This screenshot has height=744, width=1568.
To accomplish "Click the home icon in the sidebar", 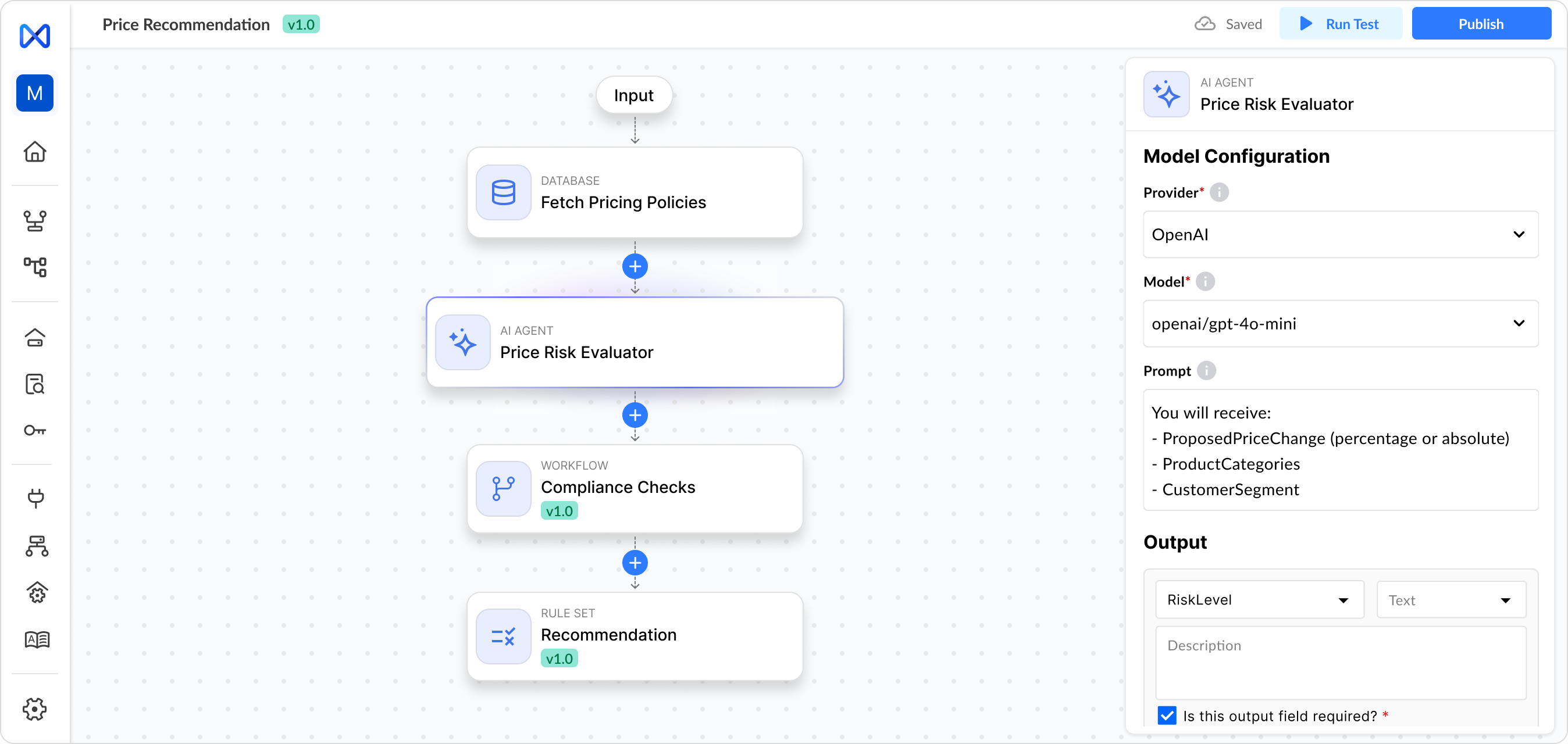I will coord(35,152).
